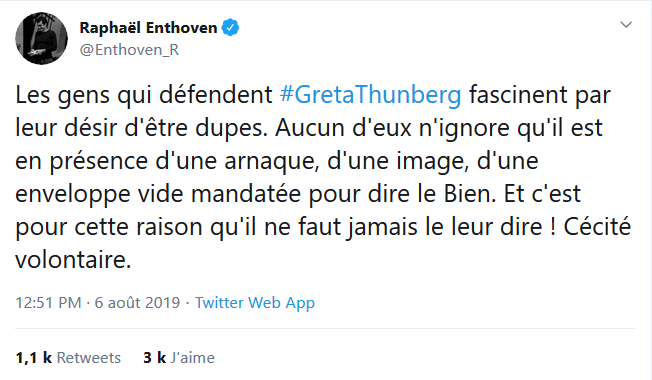Image resolution: width=652 pixels, height=380 pixels.
Task: View the 1,1 k retweets count
Action: pyautogui.click(x=34, y=358)
